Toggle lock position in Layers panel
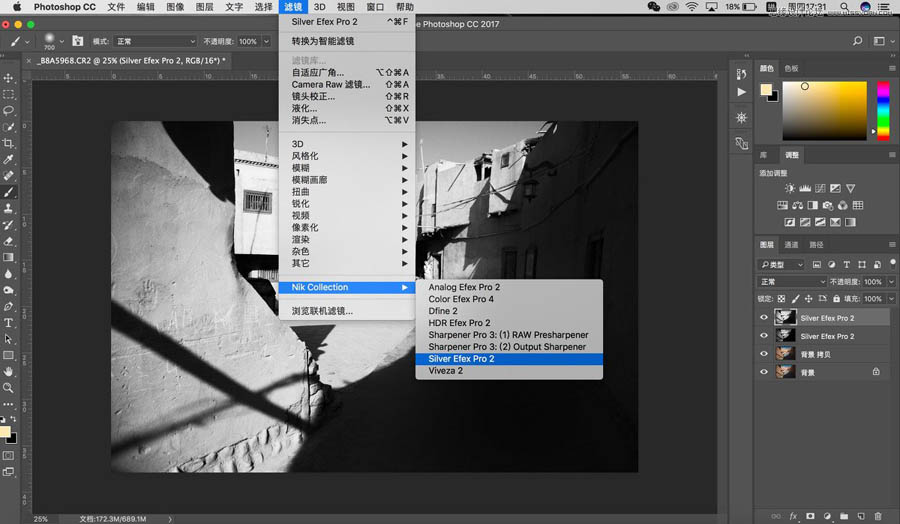Screen dimensions: 900x524 [809, 298]
